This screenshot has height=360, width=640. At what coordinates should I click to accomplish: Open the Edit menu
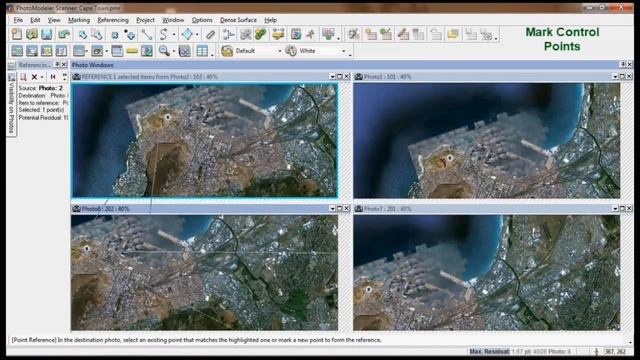pyautogui.click(x=35, y=20)
